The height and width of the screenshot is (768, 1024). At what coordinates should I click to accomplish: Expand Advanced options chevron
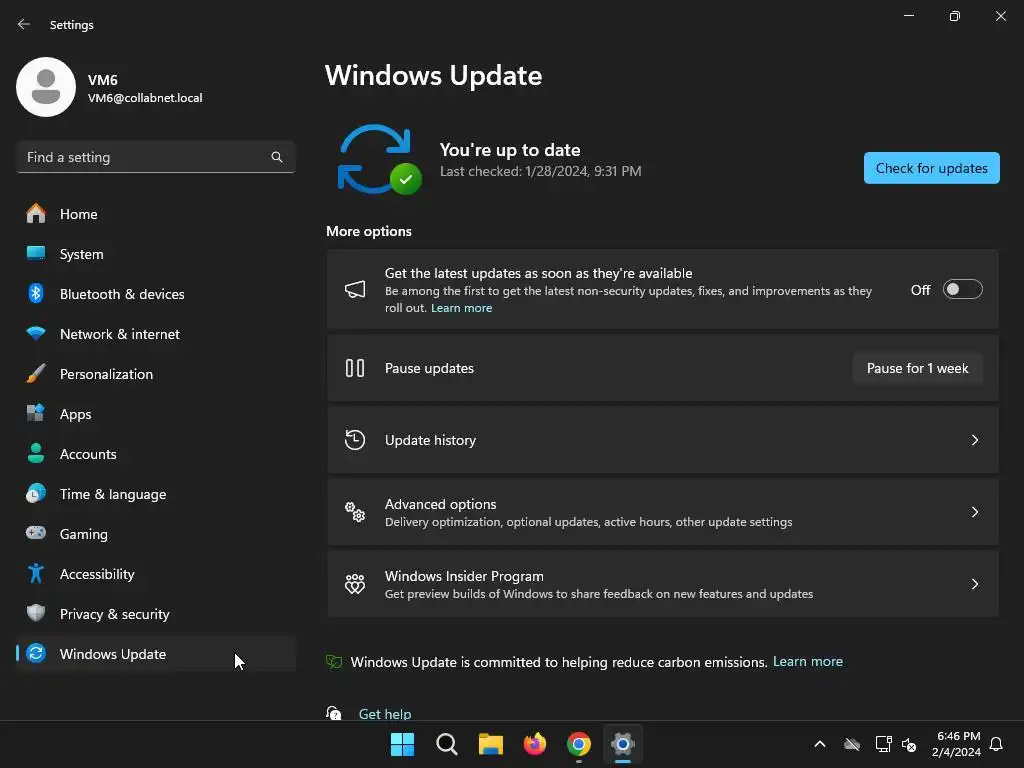click(975, 512)
